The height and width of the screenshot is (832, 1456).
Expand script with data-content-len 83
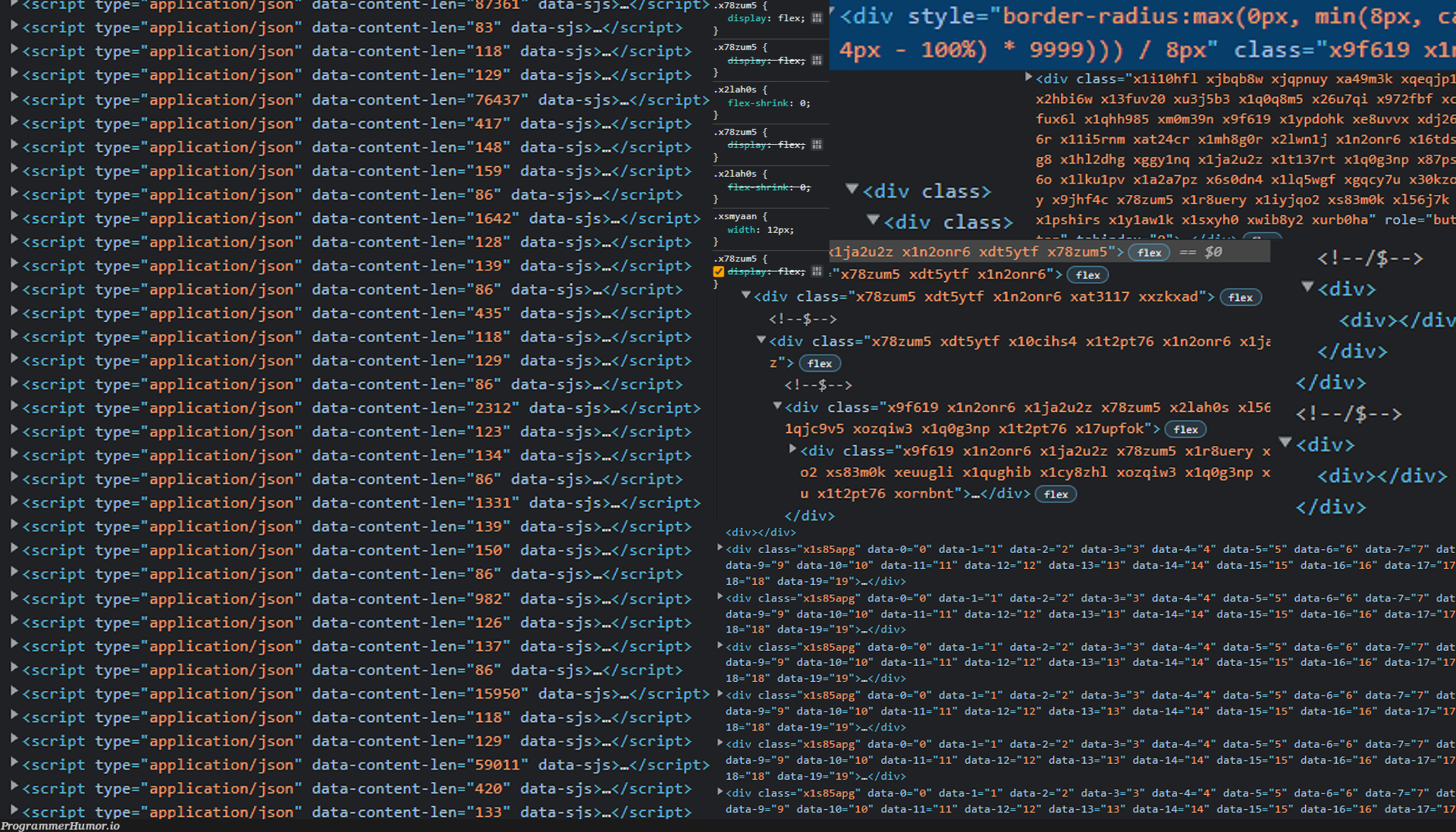14,27
